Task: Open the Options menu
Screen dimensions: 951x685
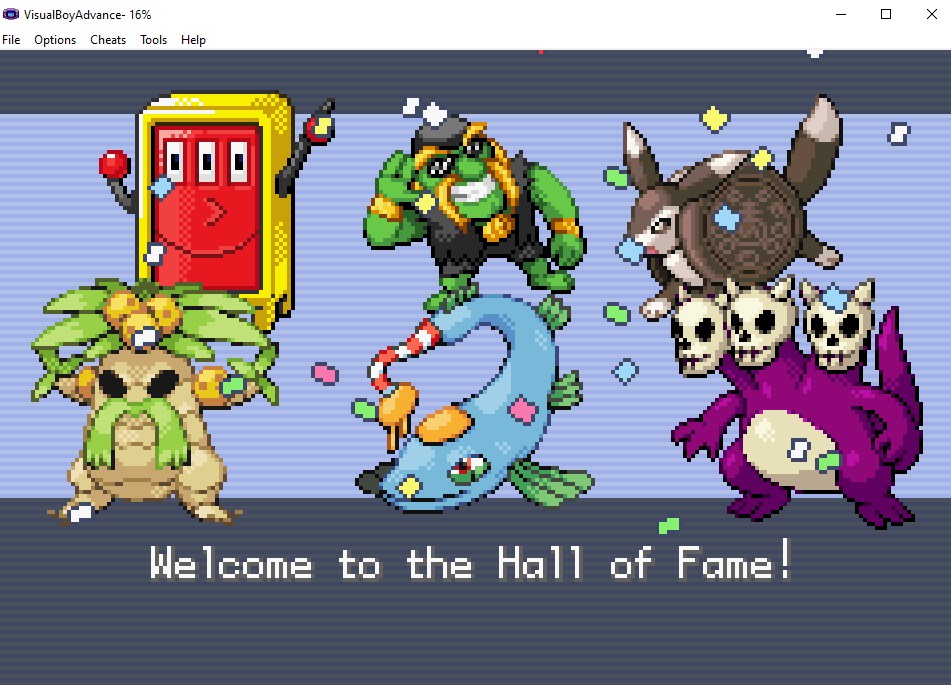Action: pyautogui.click(x=55, y=40)
